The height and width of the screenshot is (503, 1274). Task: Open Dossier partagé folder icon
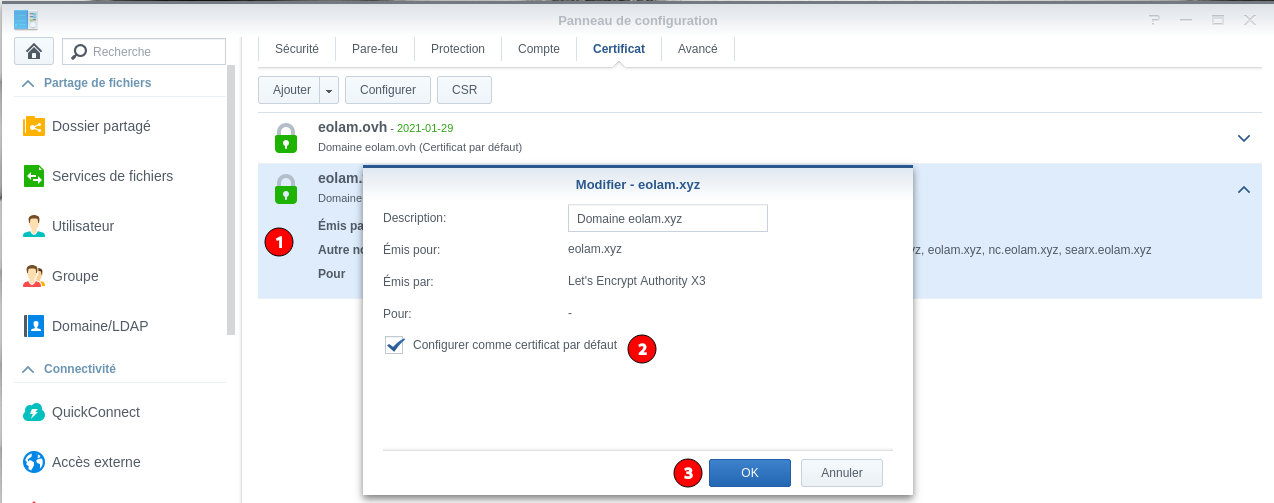[x=34, y=127]
